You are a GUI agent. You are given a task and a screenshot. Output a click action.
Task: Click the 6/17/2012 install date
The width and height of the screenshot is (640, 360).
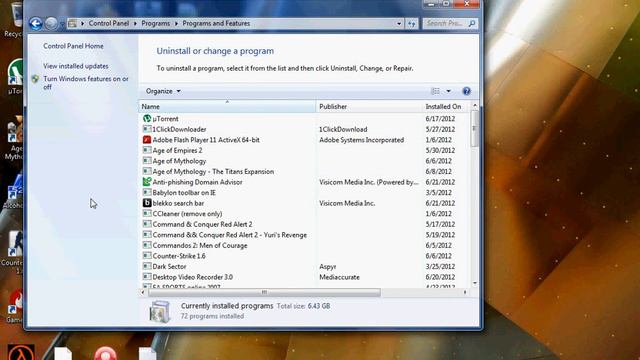(440, 118)
